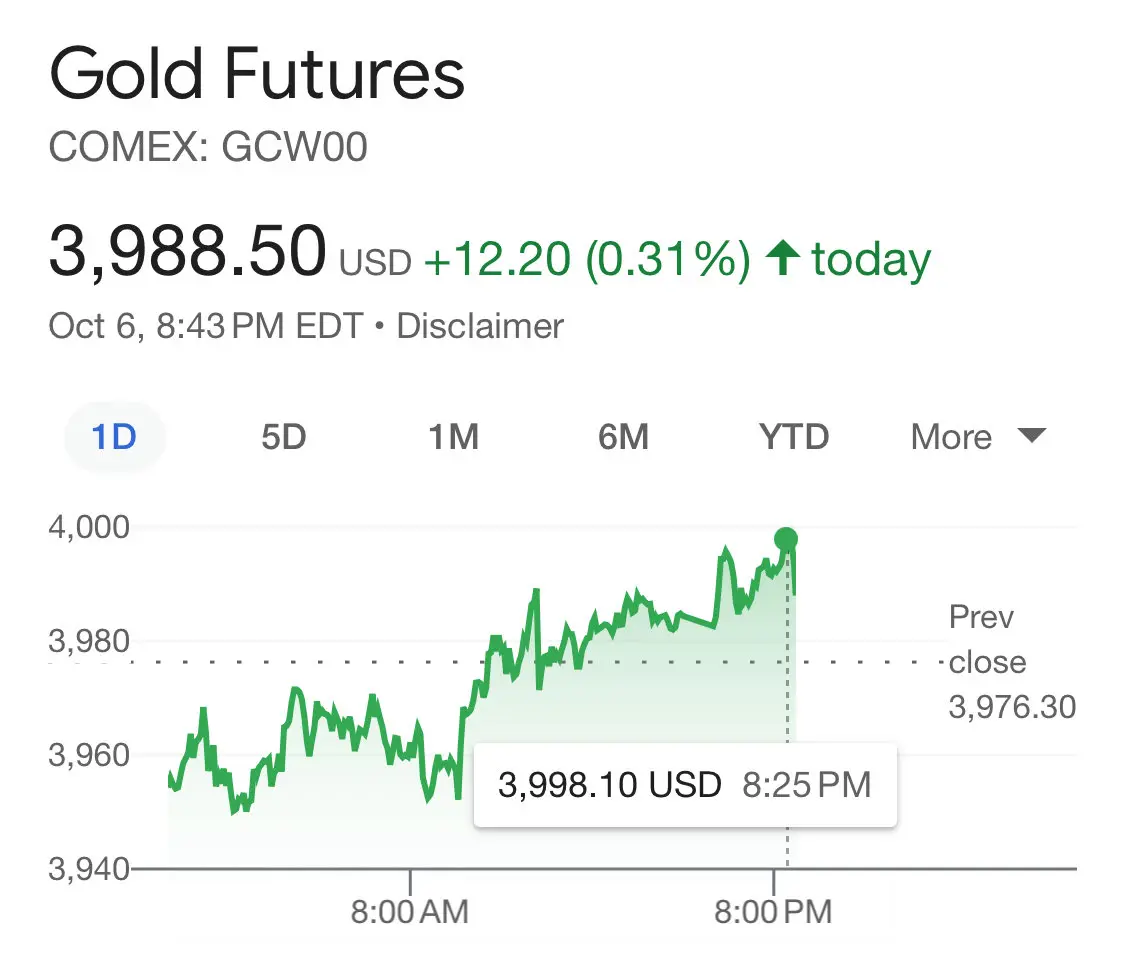Image resolution: width=1125 pixels, height=972 pixels.
Task: Click the dropdown arrow beside More
Action: (1031, 436)
